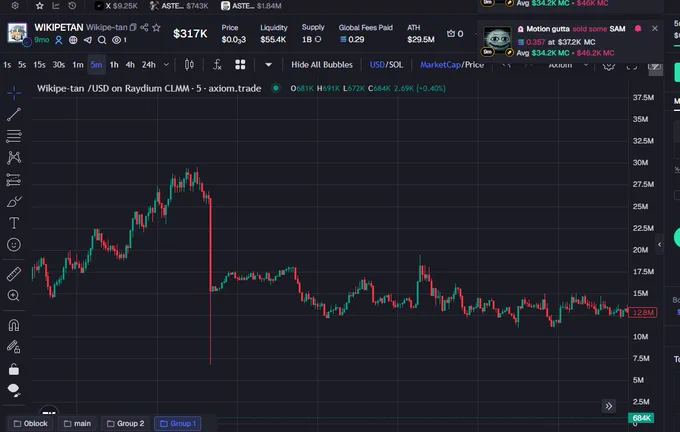Click the 12.8M price axis label
Viewport: 680px width, 432px height.
(x=643, y=312)
